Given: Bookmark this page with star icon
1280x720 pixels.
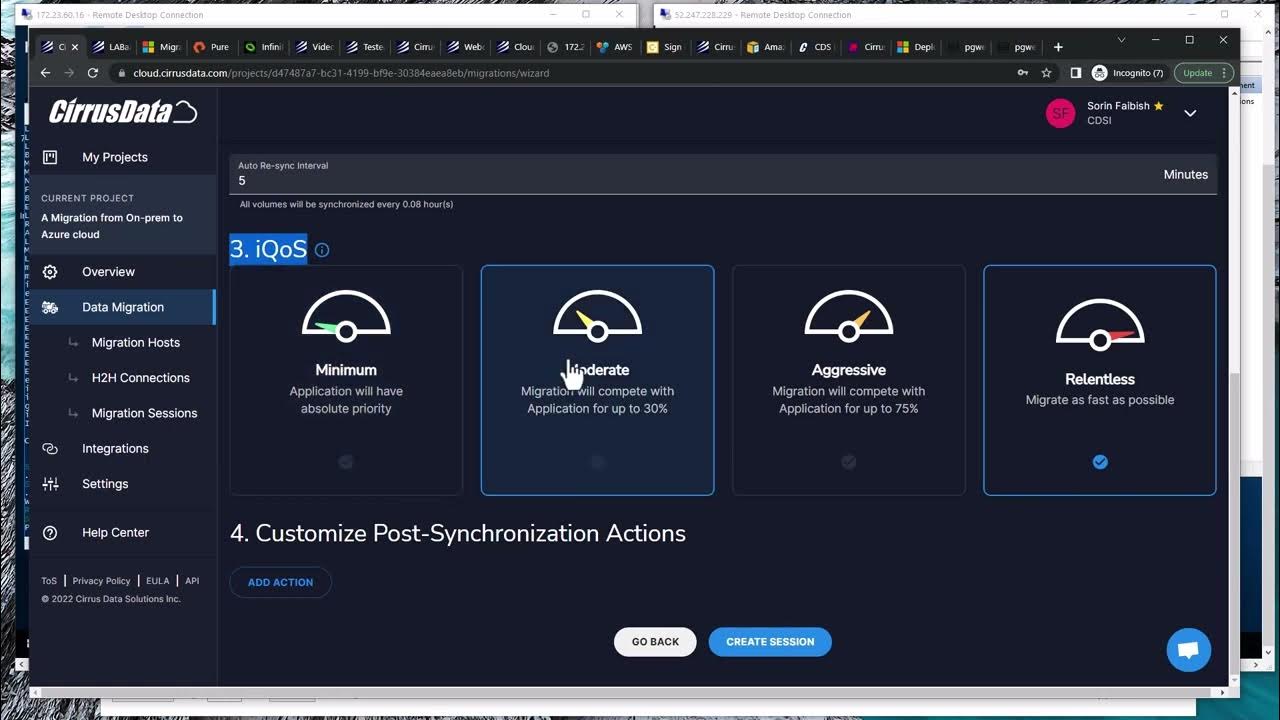Looking at the screenshot, I should point(1046,73).
